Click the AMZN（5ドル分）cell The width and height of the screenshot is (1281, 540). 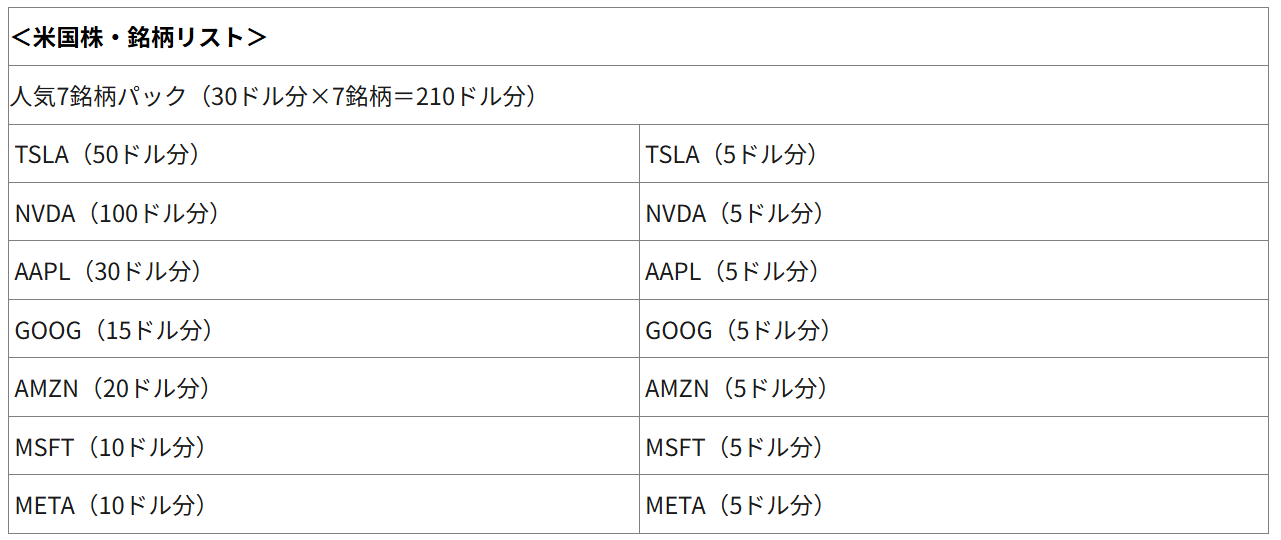click(x=737, y=388)
